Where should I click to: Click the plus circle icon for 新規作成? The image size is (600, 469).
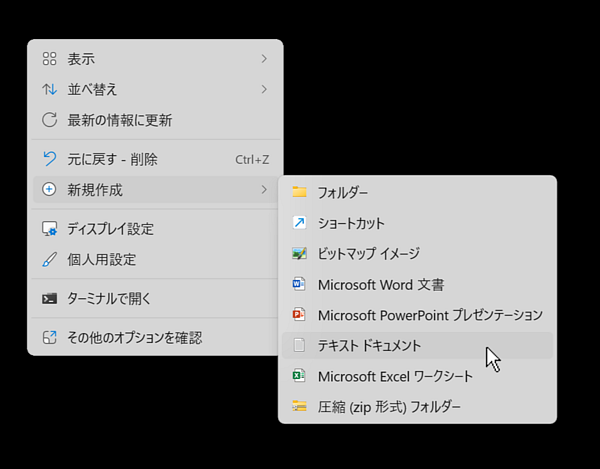coord(49,189)
